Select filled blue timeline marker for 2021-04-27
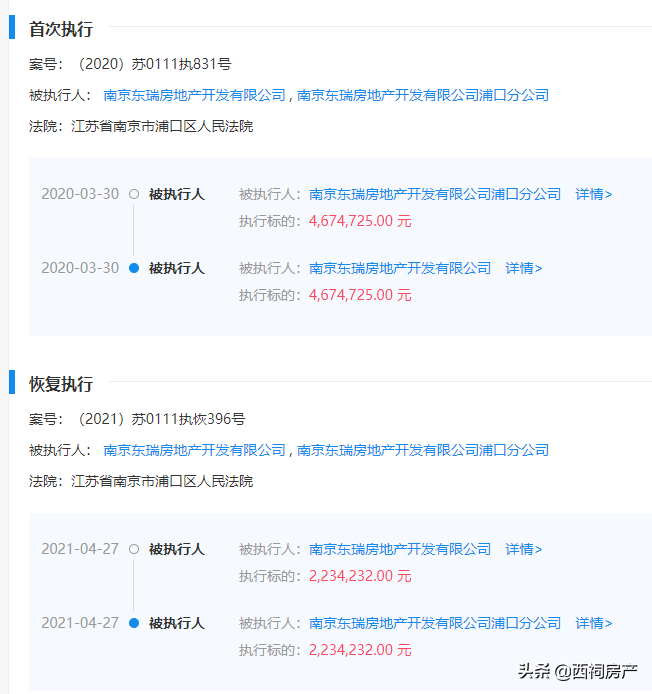Viewport: 652px width, 694px height. 134,623
